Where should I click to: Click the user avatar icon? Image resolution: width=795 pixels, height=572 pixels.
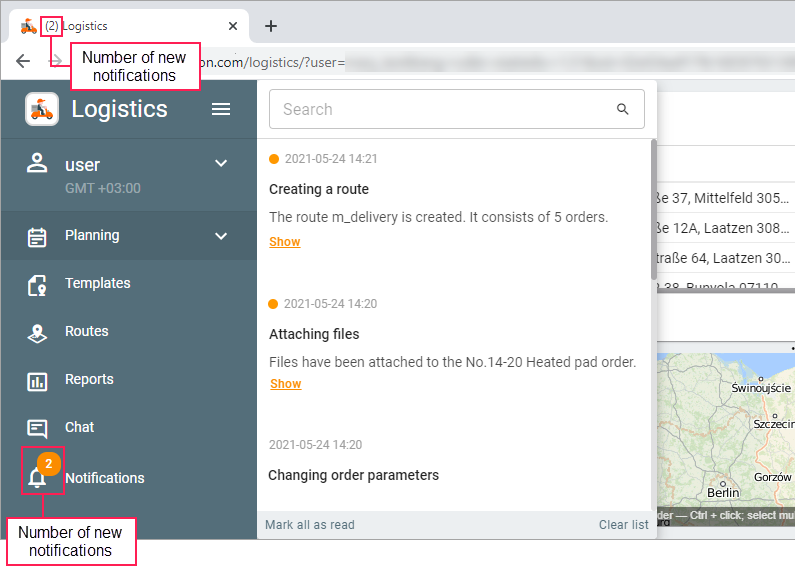point(37,163)
